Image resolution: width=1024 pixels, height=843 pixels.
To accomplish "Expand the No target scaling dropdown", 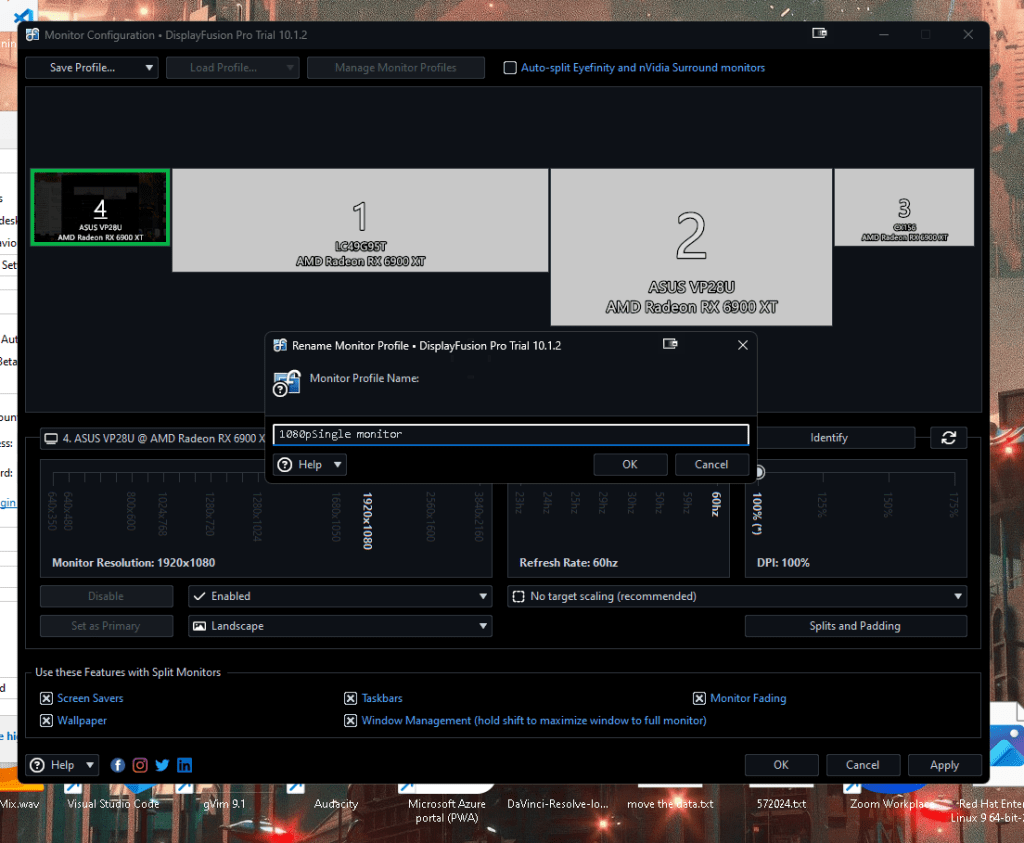I will coord(737,596).
